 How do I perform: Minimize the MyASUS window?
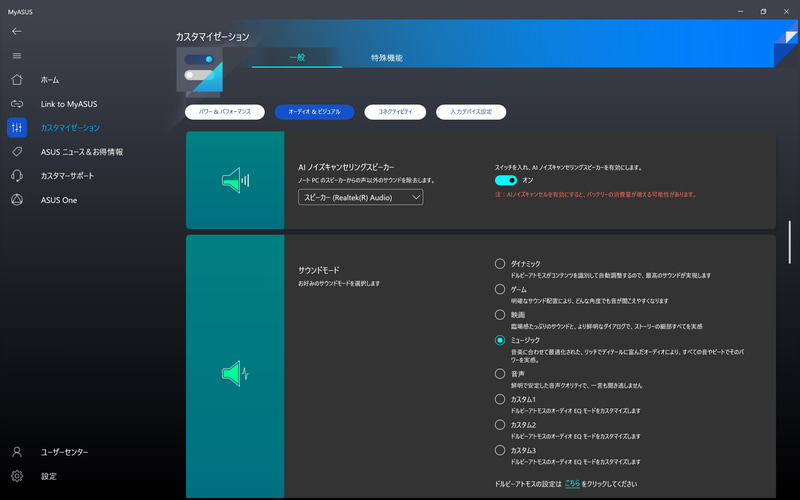point(740,11)
